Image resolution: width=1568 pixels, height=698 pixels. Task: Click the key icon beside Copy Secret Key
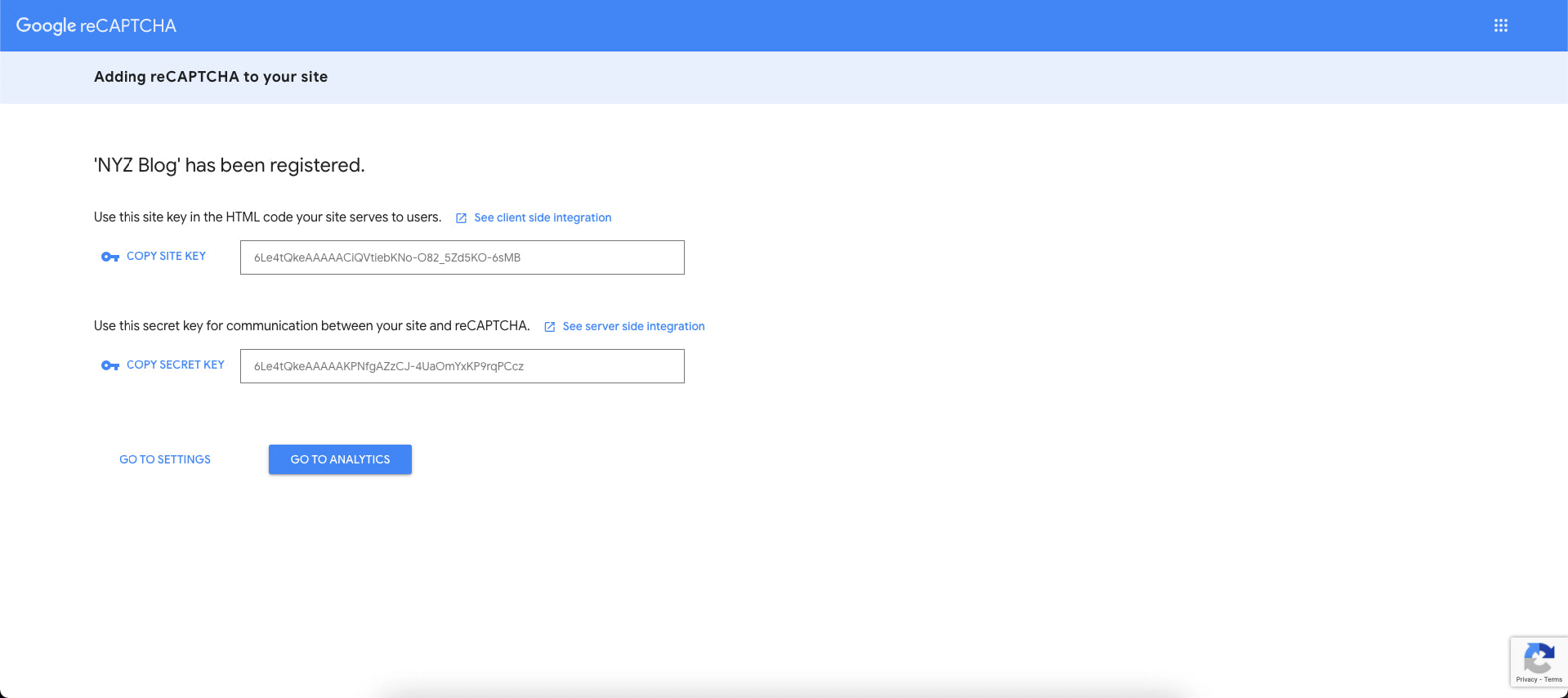(x=110, y=365)
